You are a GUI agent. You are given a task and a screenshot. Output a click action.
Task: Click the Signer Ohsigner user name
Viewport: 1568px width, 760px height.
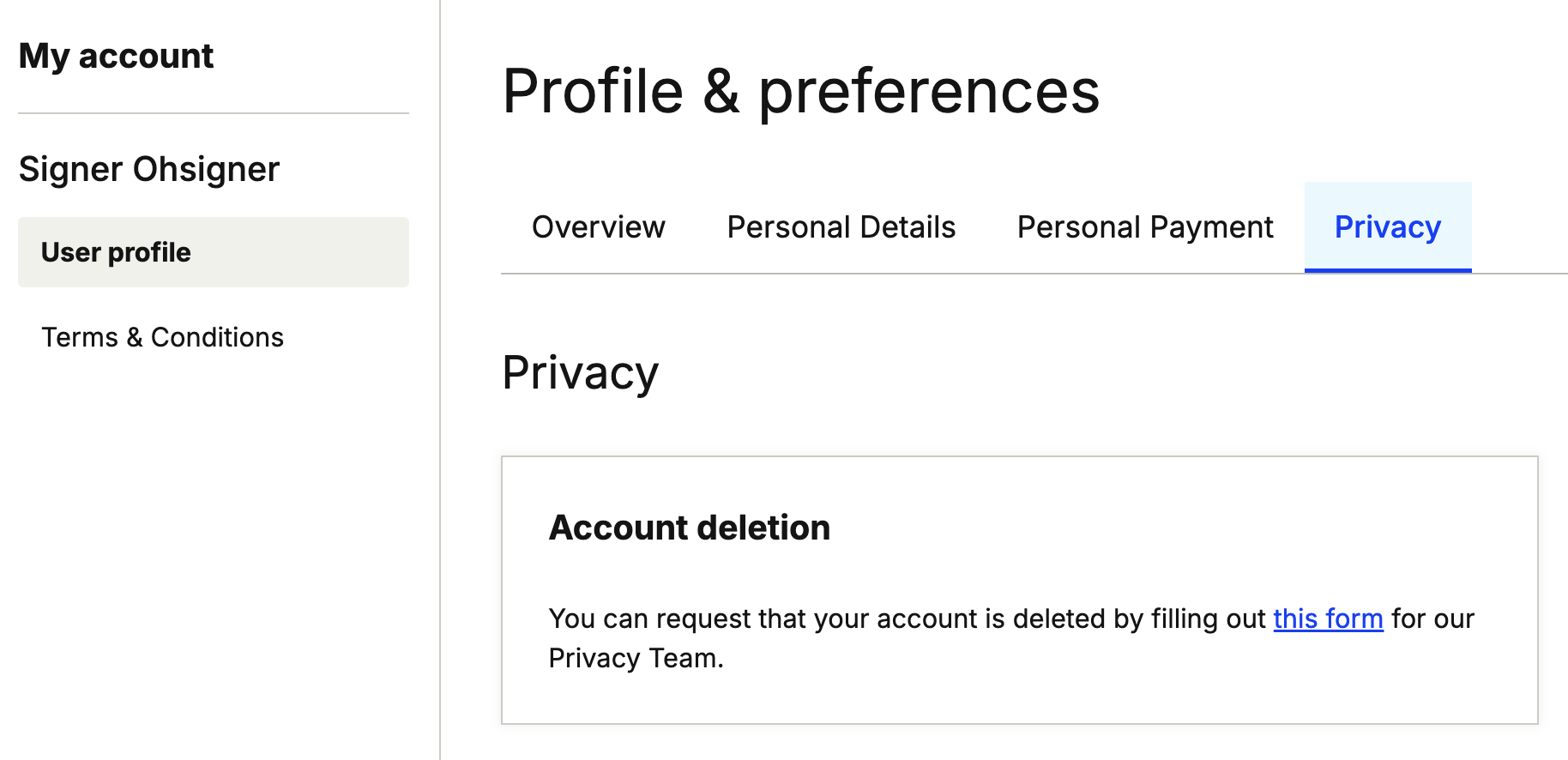coord(149,169)
